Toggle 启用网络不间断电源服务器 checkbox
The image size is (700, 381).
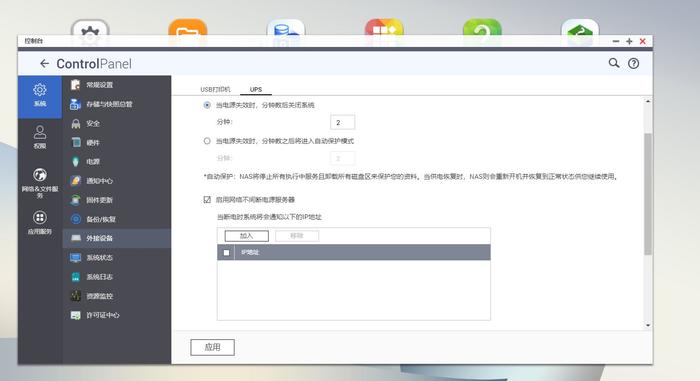click(x=207, y=200)
